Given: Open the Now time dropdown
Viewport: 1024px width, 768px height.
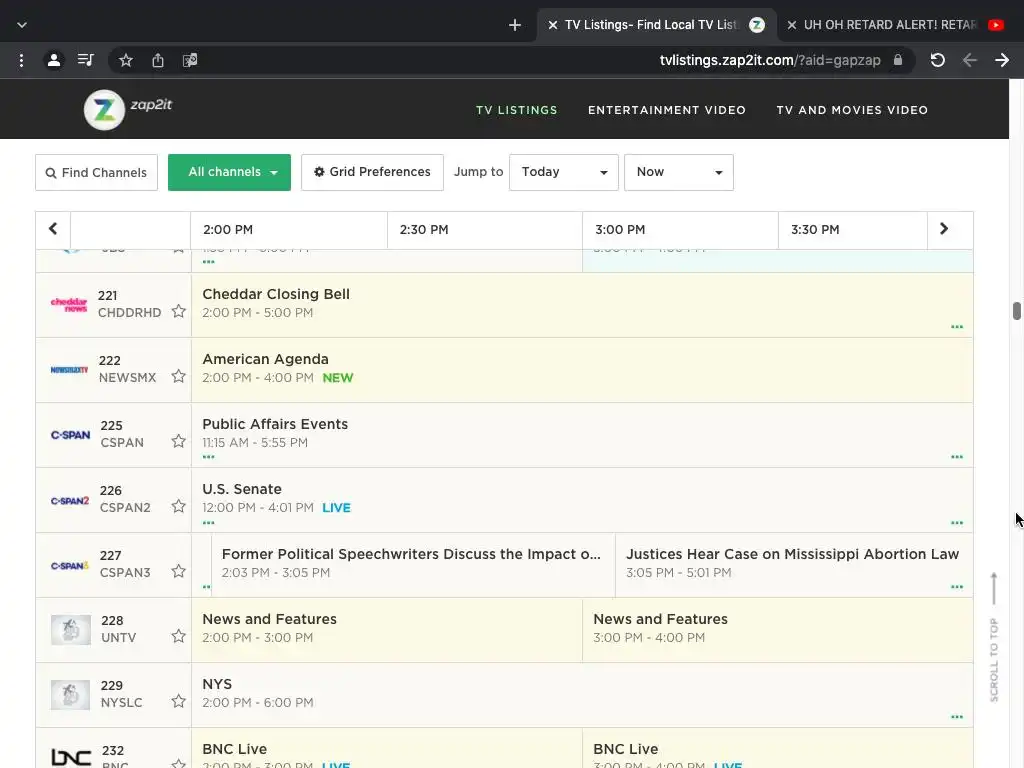Looking at the screenshot, I should (679, 172).
